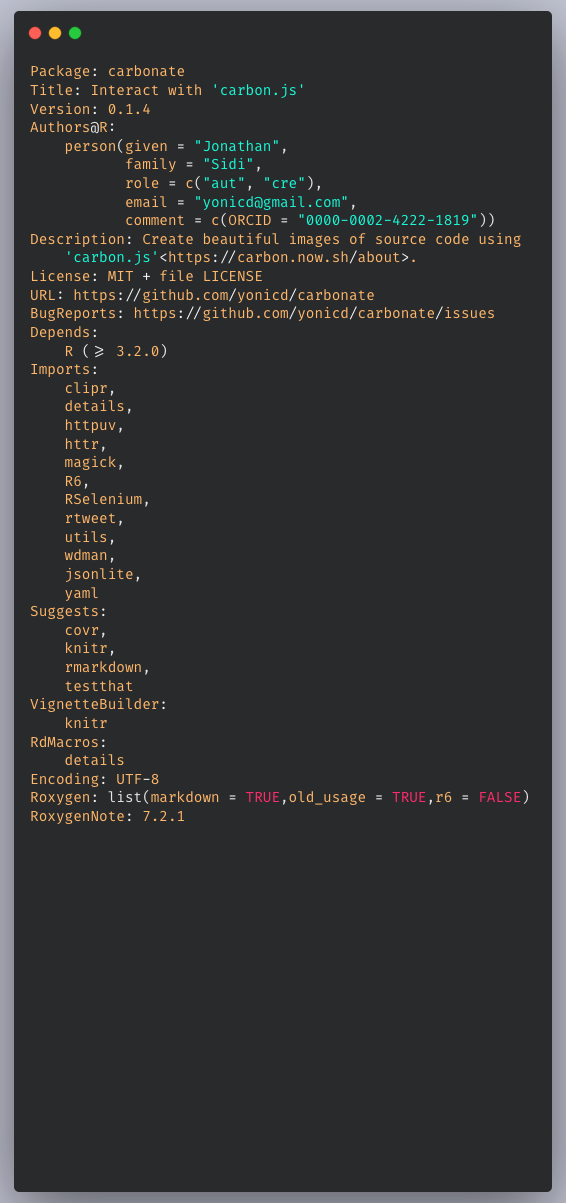Click the green maximize window dot

coord(75,33)
